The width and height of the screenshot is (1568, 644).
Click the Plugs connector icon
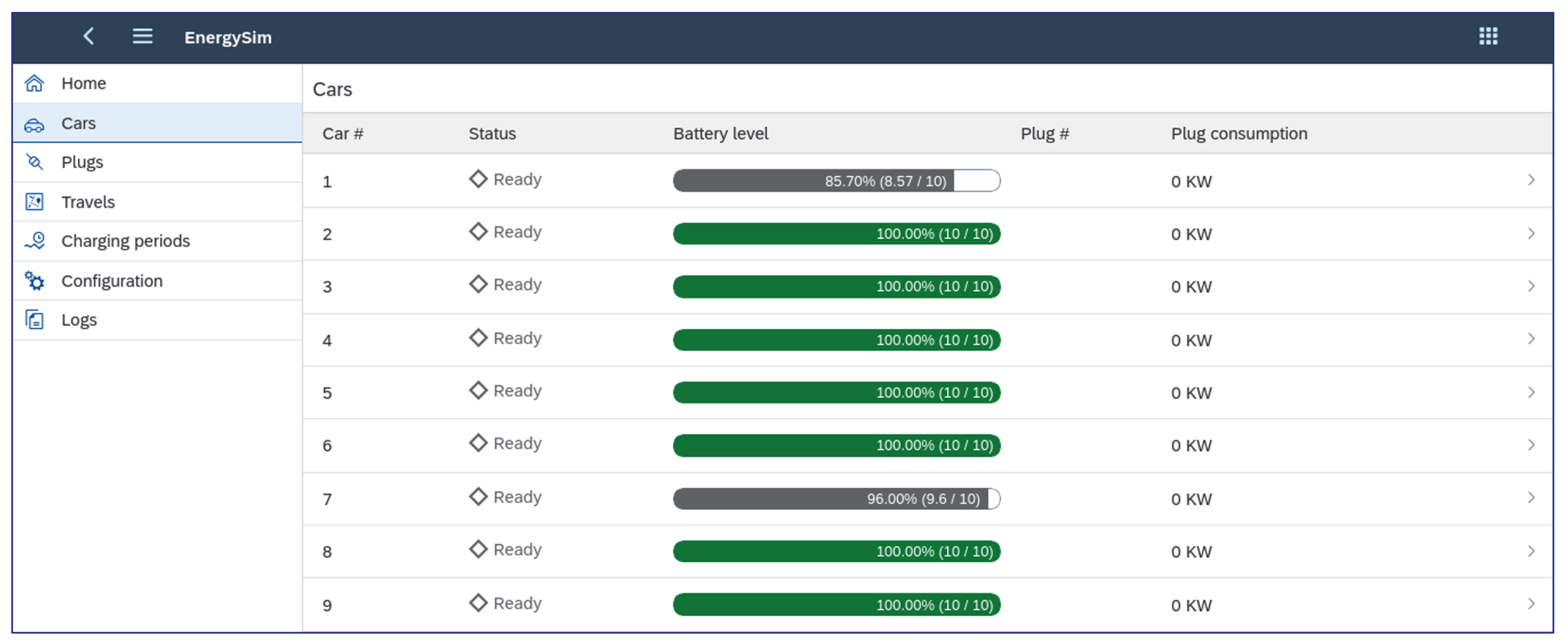(x=35, y=162)
